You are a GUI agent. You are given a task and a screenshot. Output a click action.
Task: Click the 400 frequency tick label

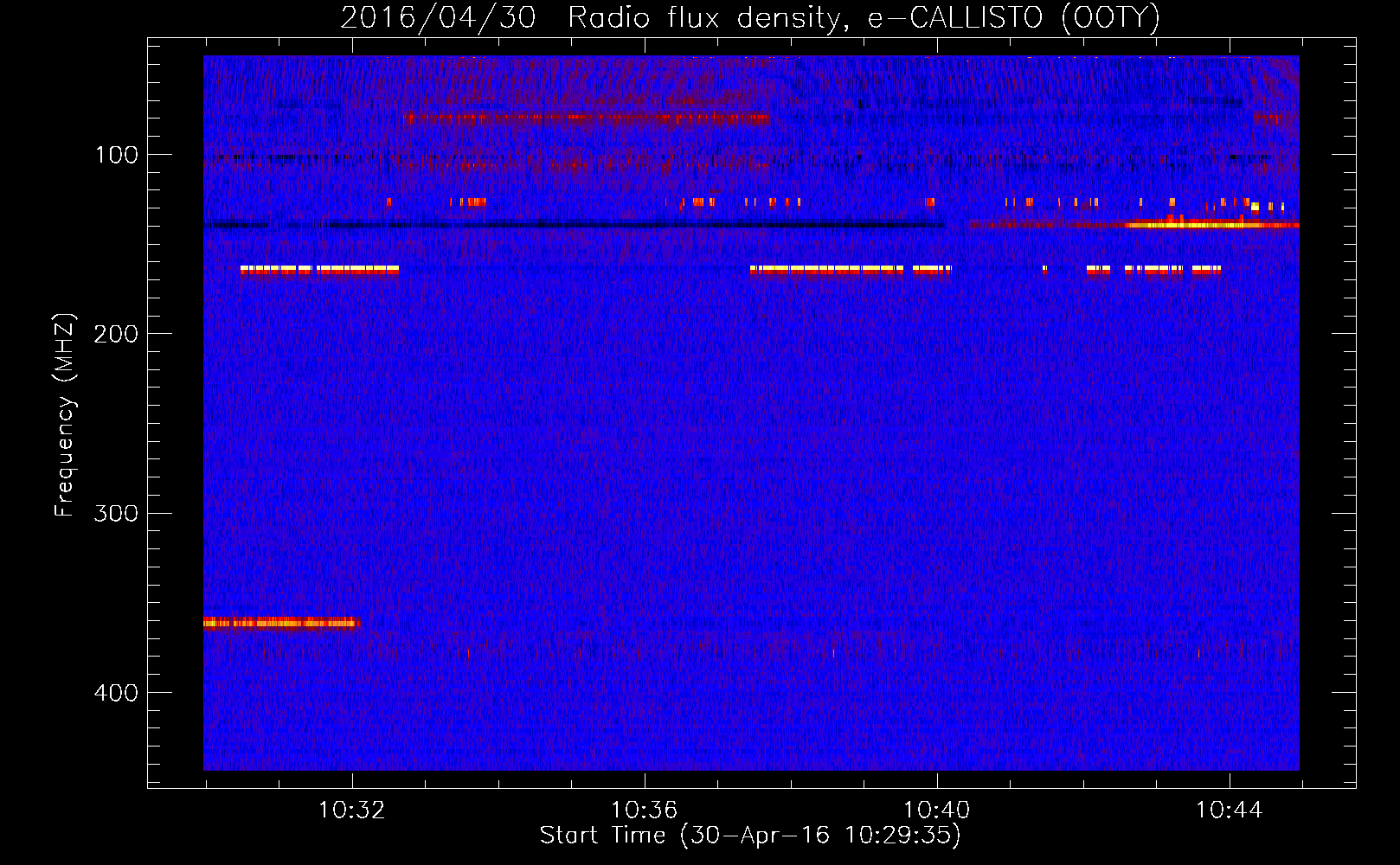116,692
